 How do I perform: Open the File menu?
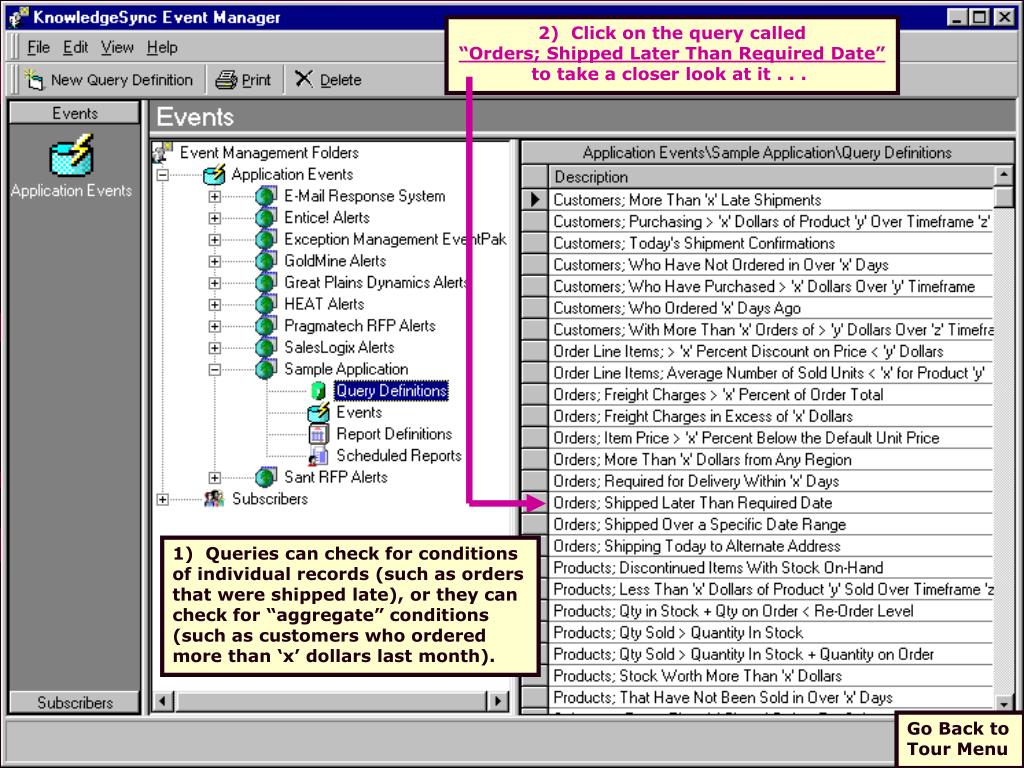tap(39, 47)
